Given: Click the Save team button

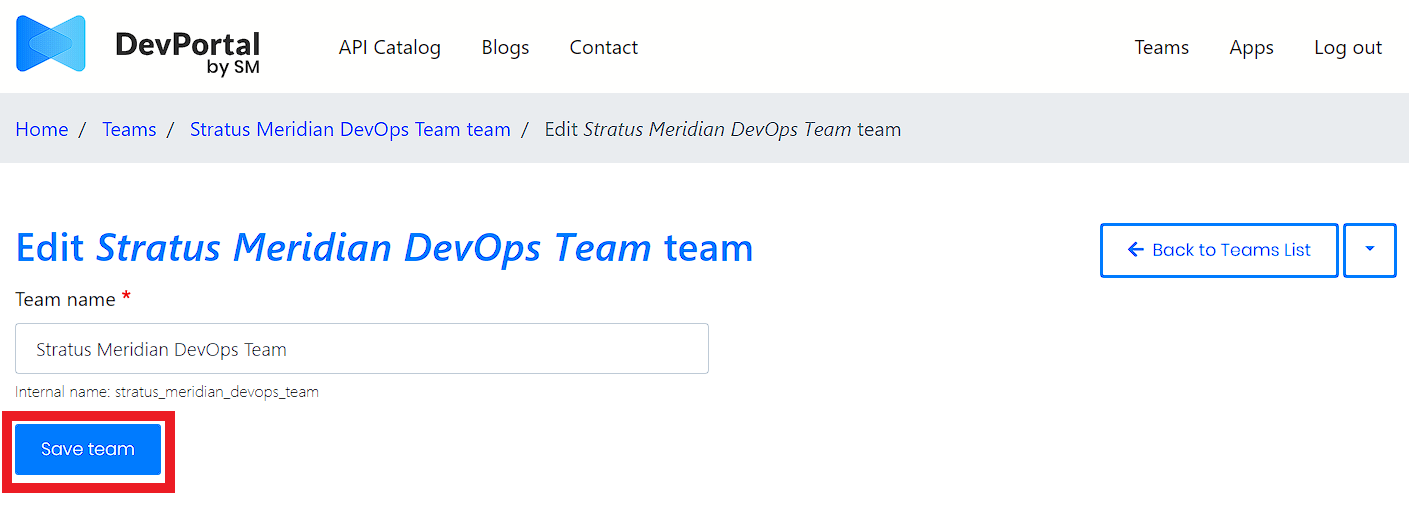Looking at the screenshot, I should [x=88, y=449].
